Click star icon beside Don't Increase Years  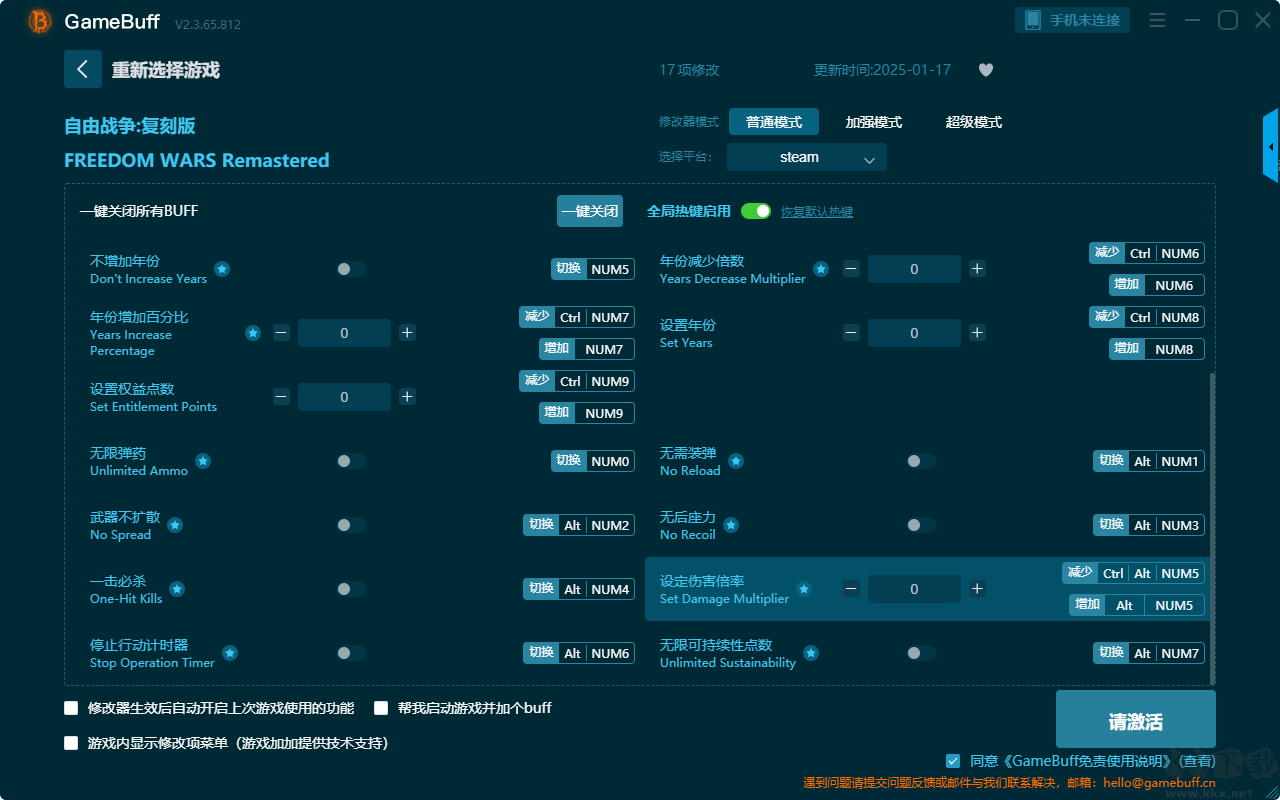point(222,269)
